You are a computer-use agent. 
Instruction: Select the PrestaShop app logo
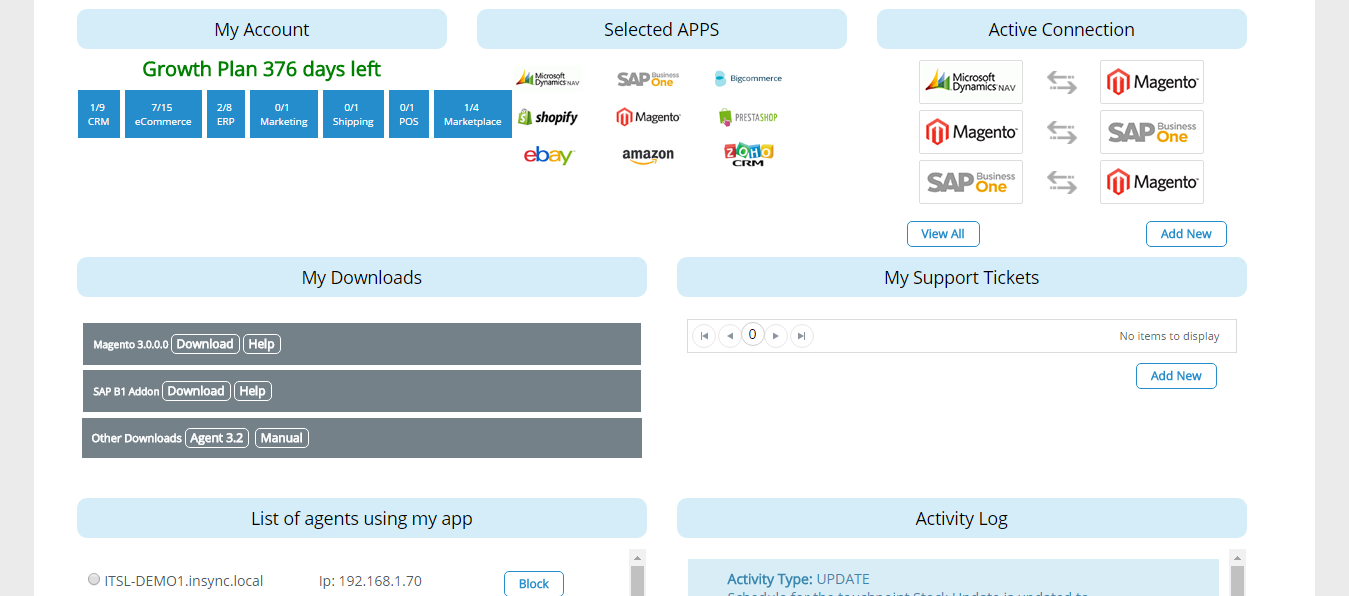[748, 117]
